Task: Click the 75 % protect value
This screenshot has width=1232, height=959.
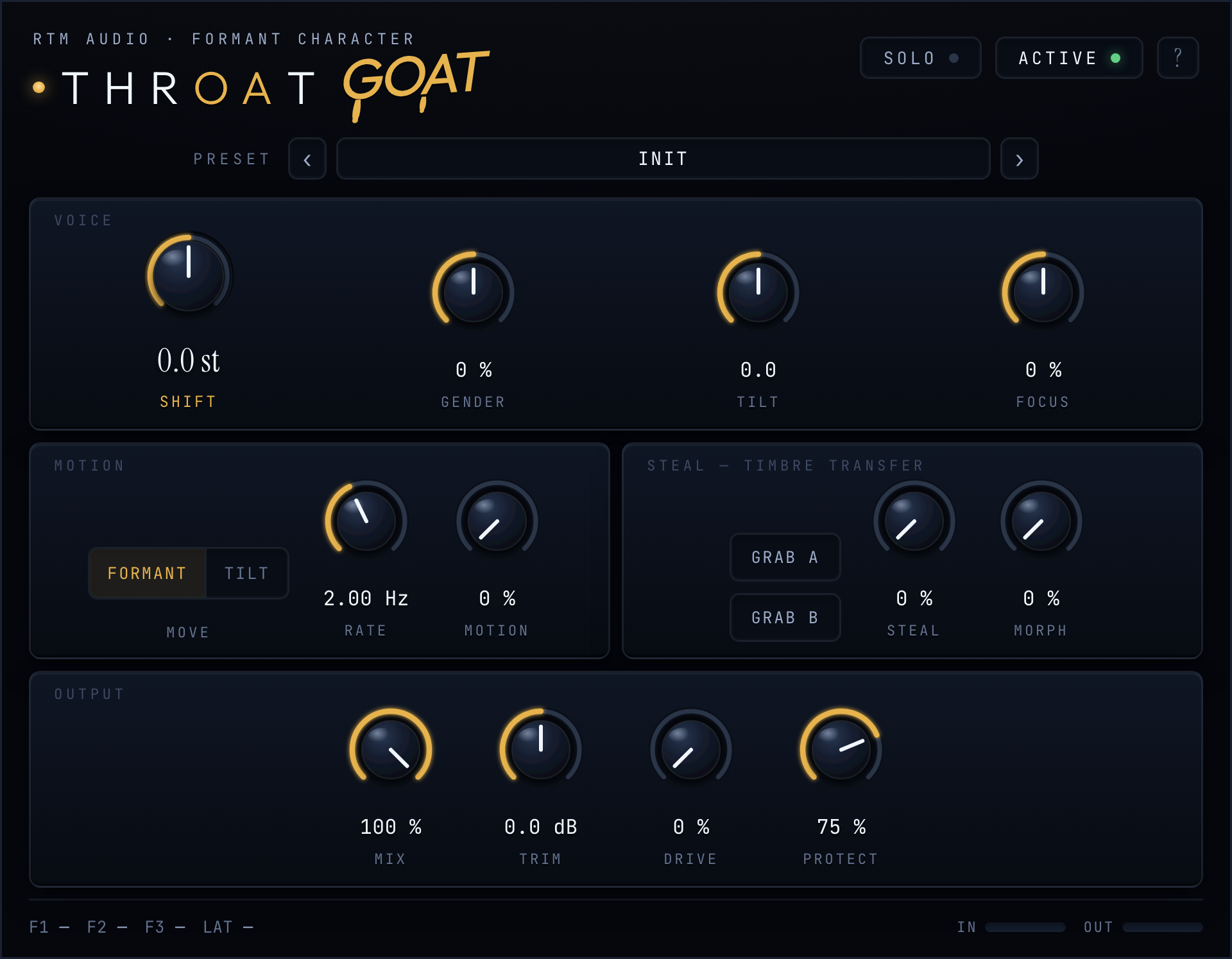Action: pos(841,827)
